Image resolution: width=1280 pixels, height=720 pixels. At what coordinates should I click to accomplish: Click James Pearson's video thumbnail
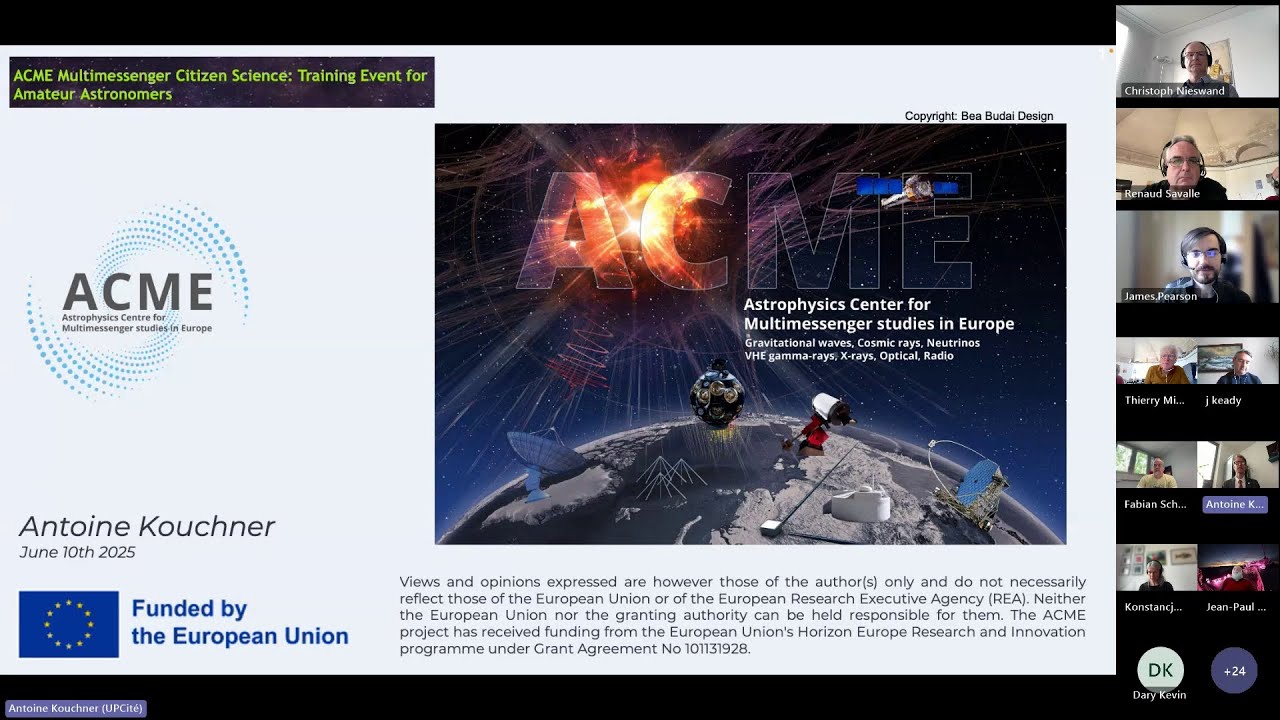[1197, 257]
